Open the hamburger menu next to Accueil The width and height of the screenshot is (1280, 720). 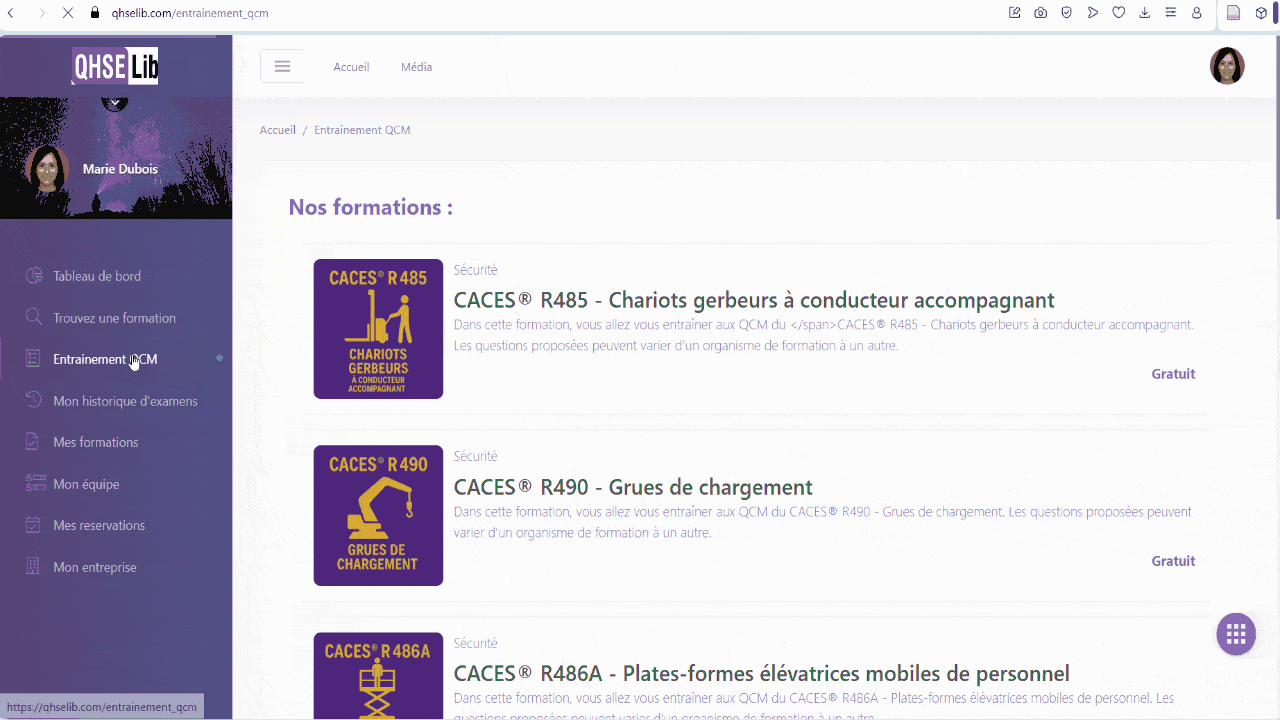point(282,65)
